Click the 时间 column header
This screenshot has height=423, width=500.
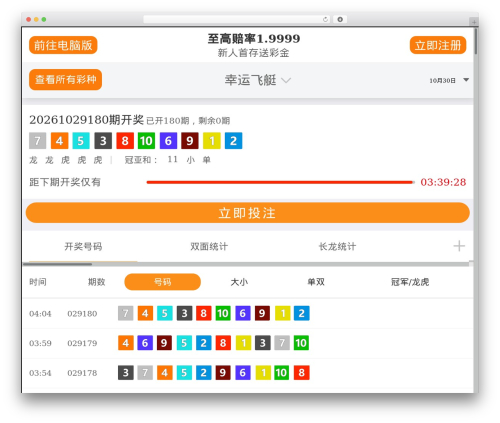click(x=38, y=282)
